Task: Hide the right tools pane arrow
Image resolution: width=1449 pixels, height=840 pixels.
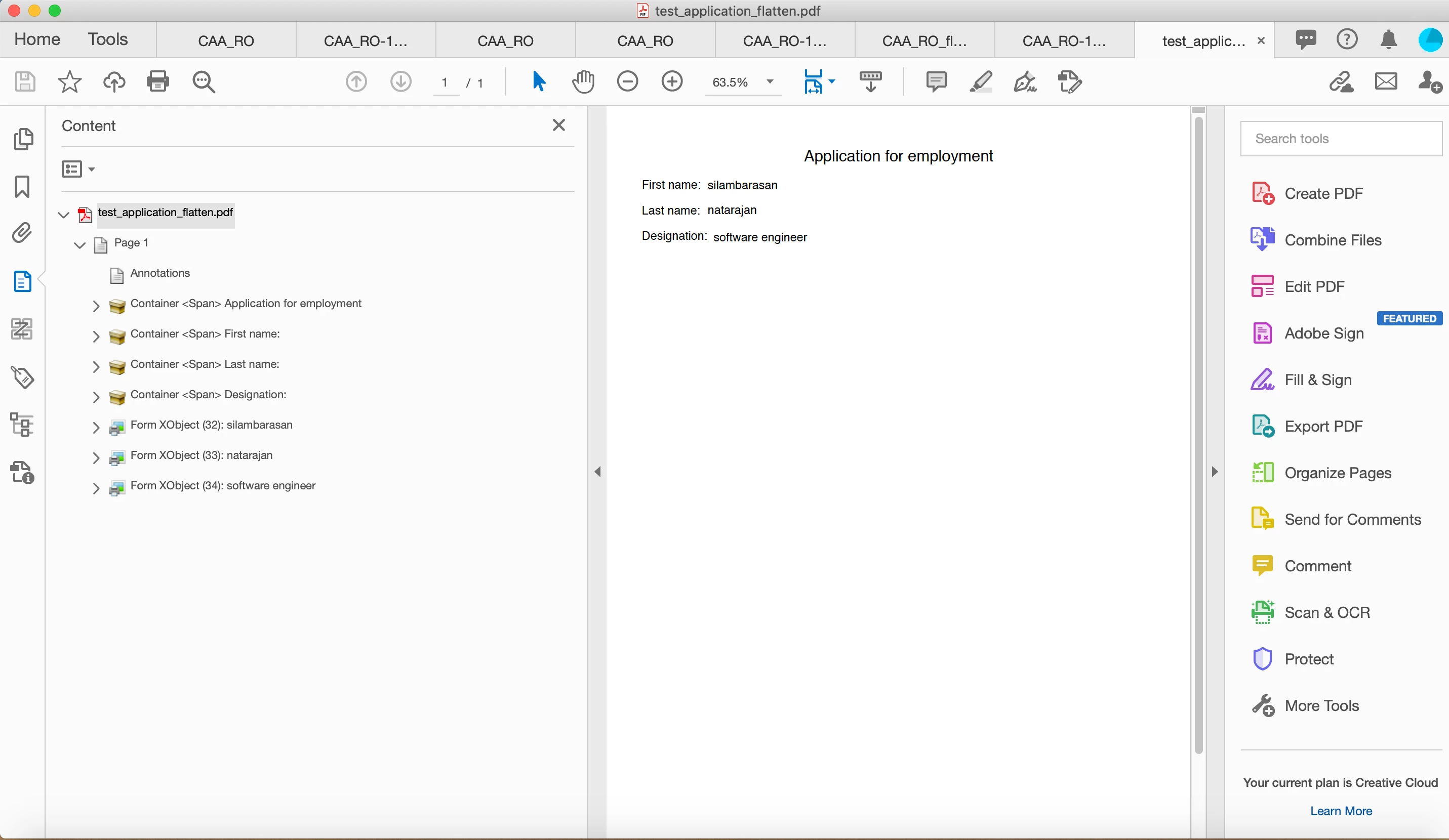Action: tap(1215, 472)
